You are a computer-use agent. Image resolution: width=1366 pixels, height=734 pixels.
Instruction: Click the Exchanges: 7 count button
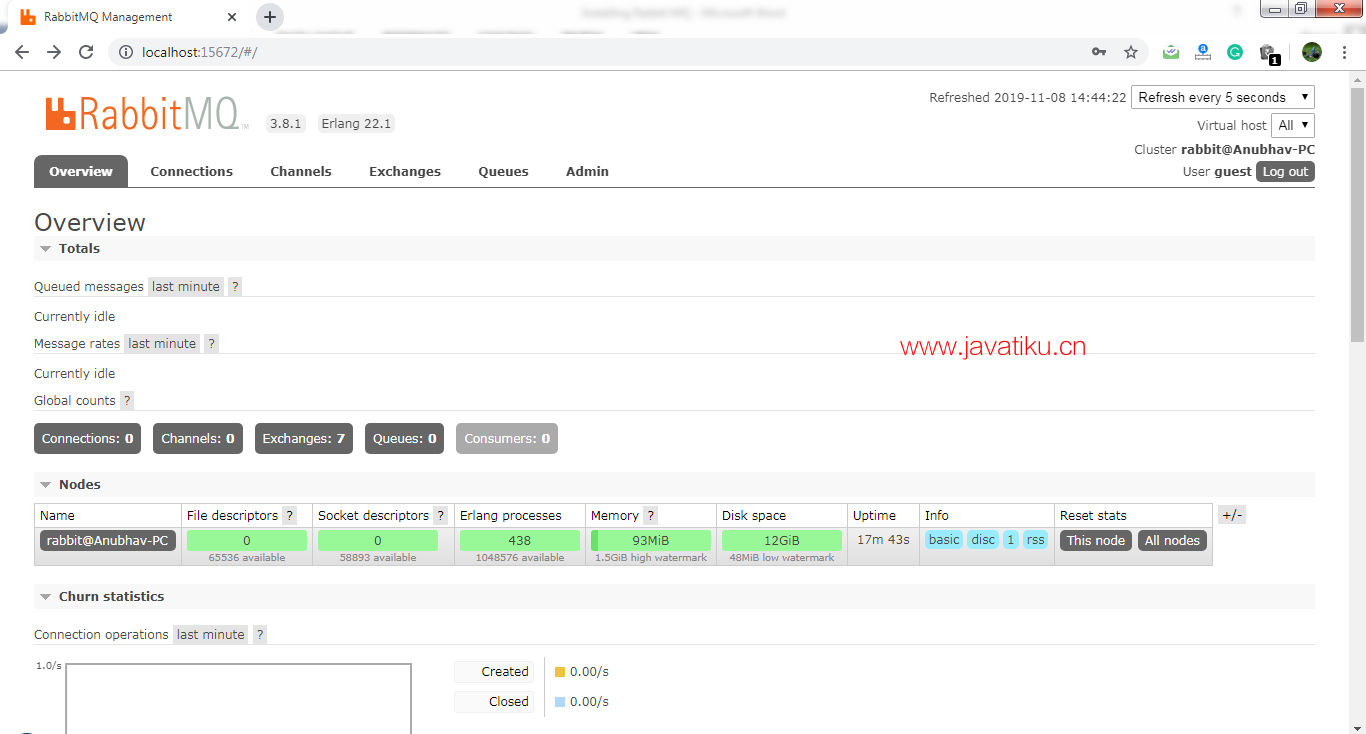(x=304, y=438)
